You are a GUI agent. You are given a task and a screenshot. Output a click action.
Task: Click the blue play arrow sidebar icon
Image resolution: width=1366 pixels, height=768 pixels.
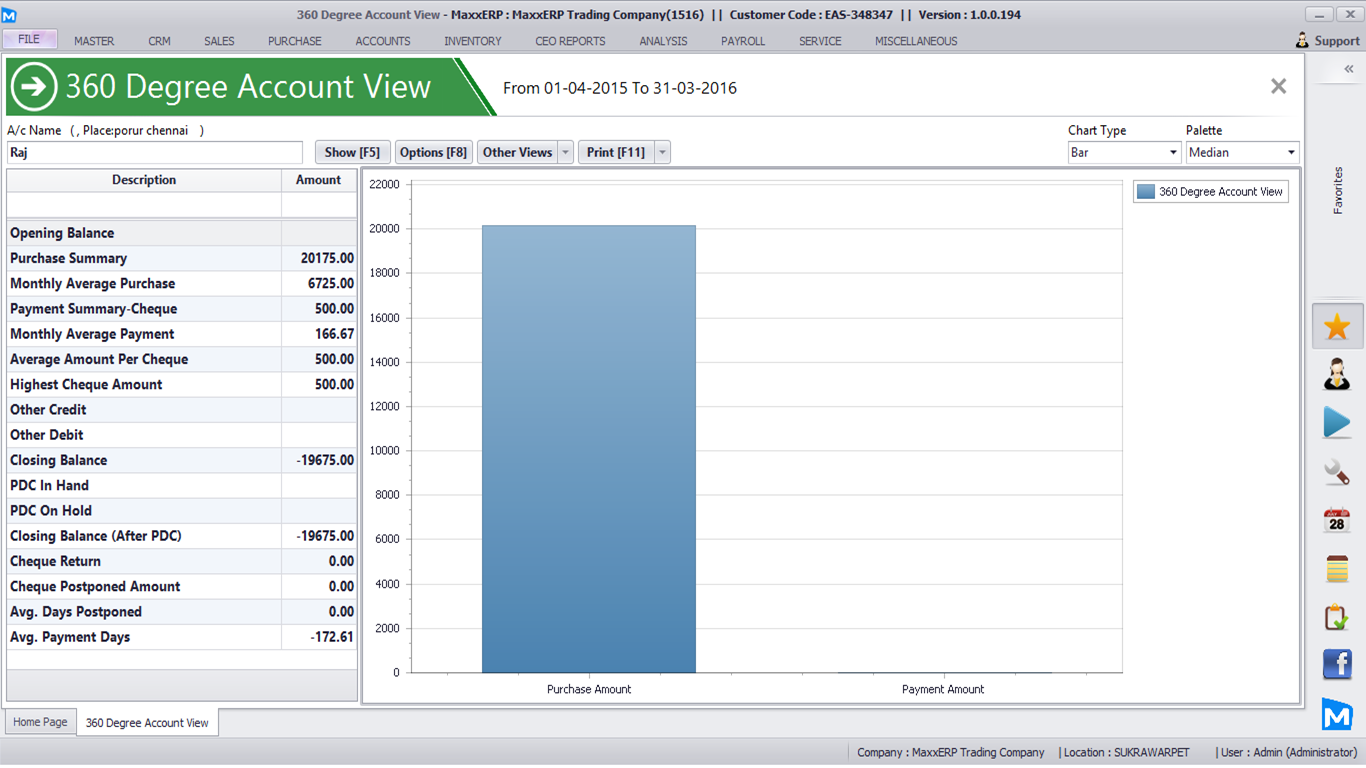(x=1337, y=423)
